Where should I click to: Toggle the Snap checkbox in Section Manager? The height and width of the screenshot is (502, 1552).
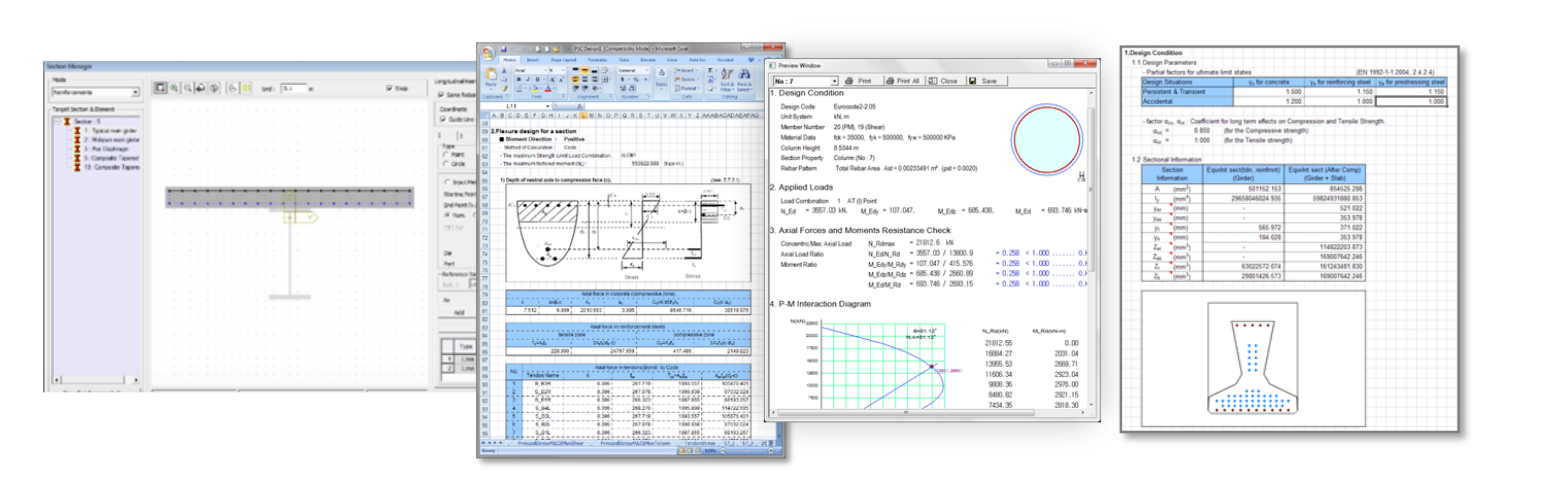click(x=389, y=88)
